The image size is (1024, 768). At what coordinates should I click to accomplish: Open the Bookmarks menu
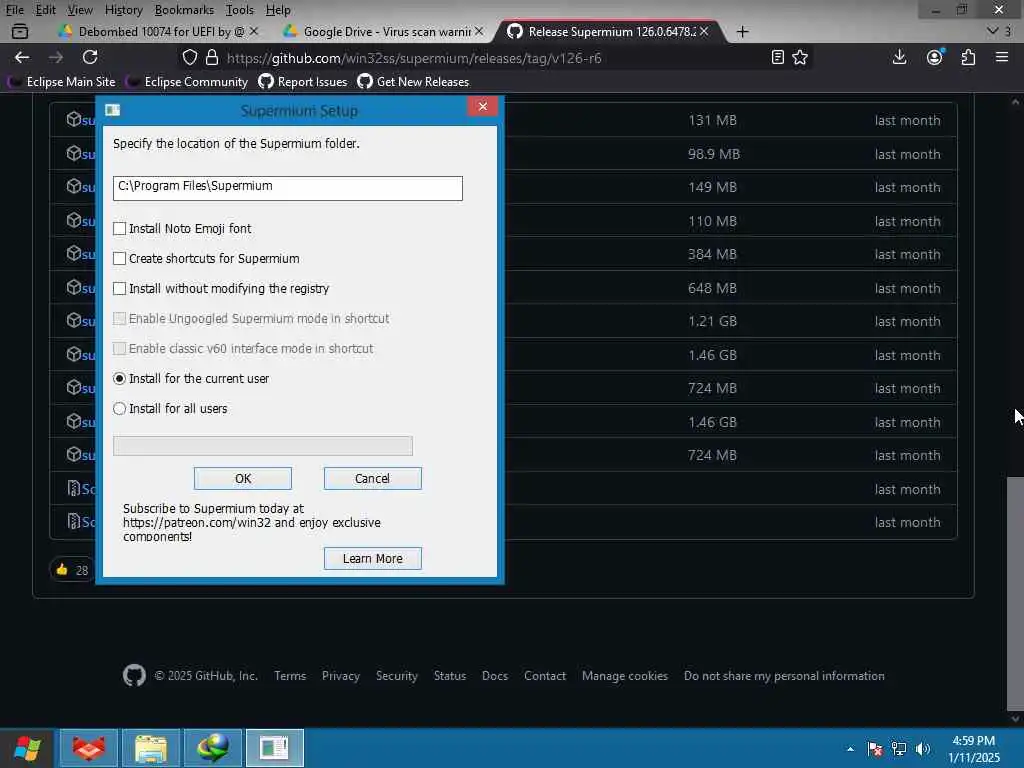[x=184, y=10]
